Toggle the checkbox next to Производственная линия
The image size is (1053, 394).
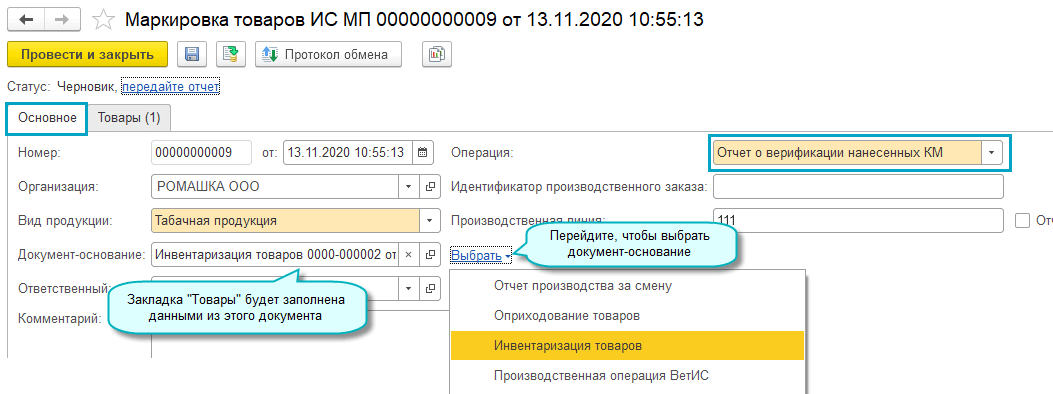(1022, 220)
